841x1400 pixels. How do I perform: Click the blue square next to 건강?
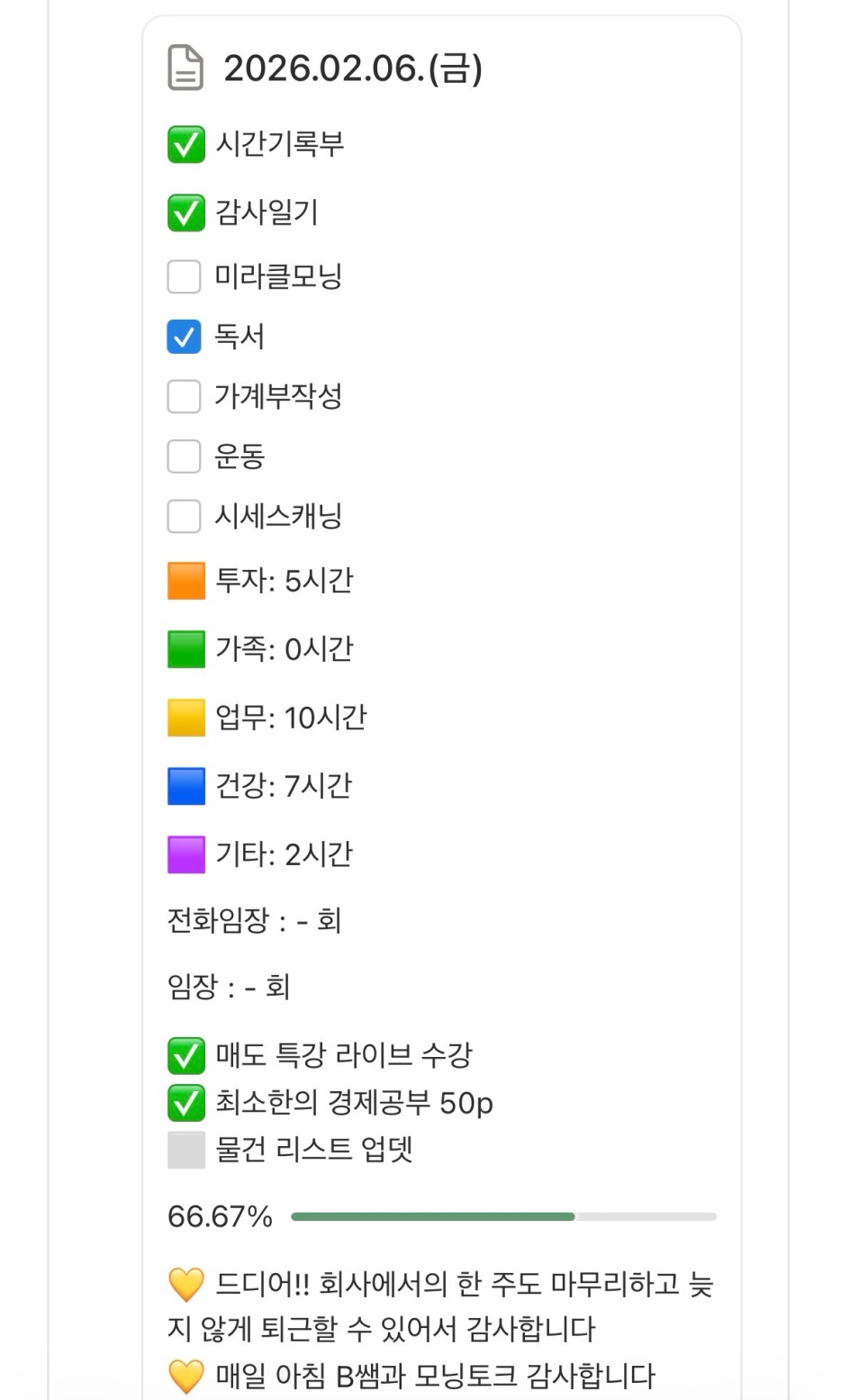(185, 786)
